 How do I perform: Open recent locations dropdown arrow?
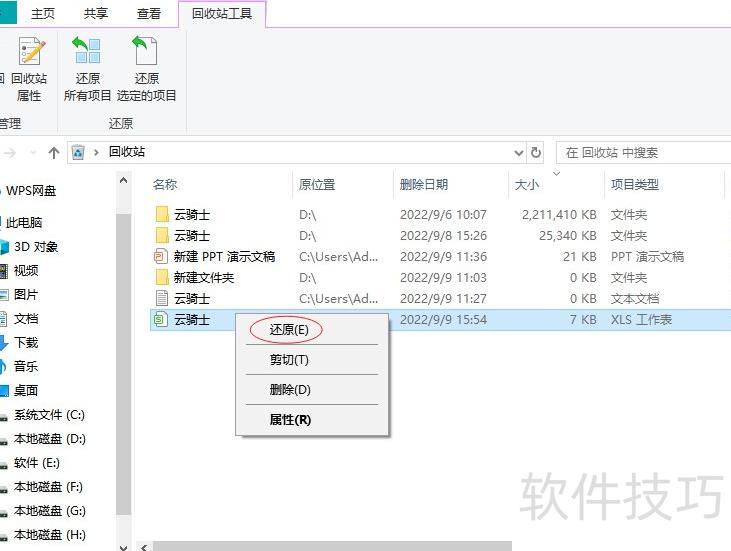tap(33, 152)
